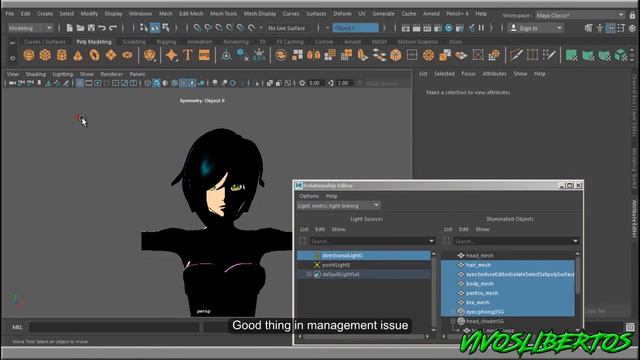Click the Polygon Type 'T' shelf icon
This screenshot has width=640, height=360.
[x=187, y=55]
